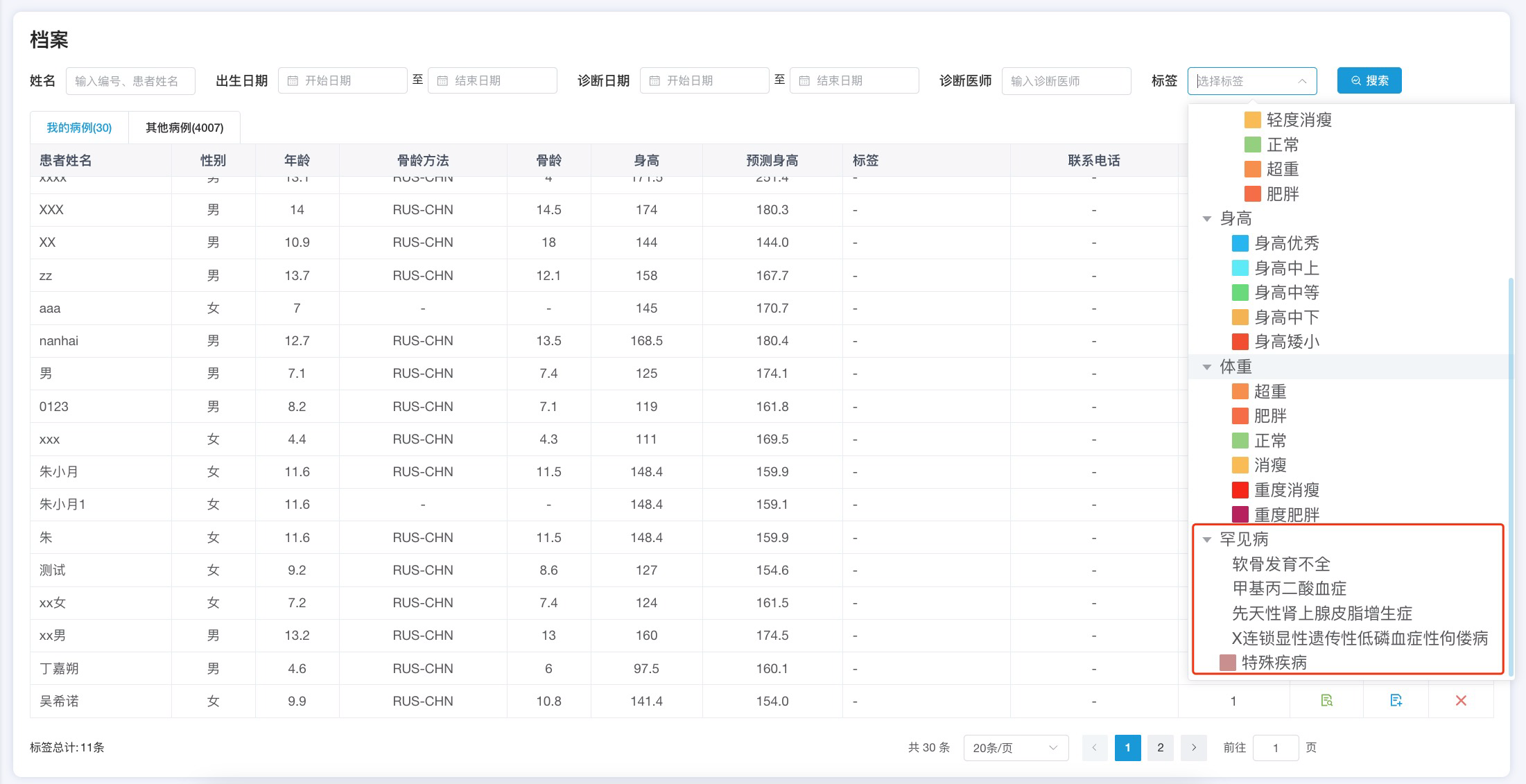Click patient name 0123
The width and height of the screenshot is (1526, 784).
pos(54,407)
